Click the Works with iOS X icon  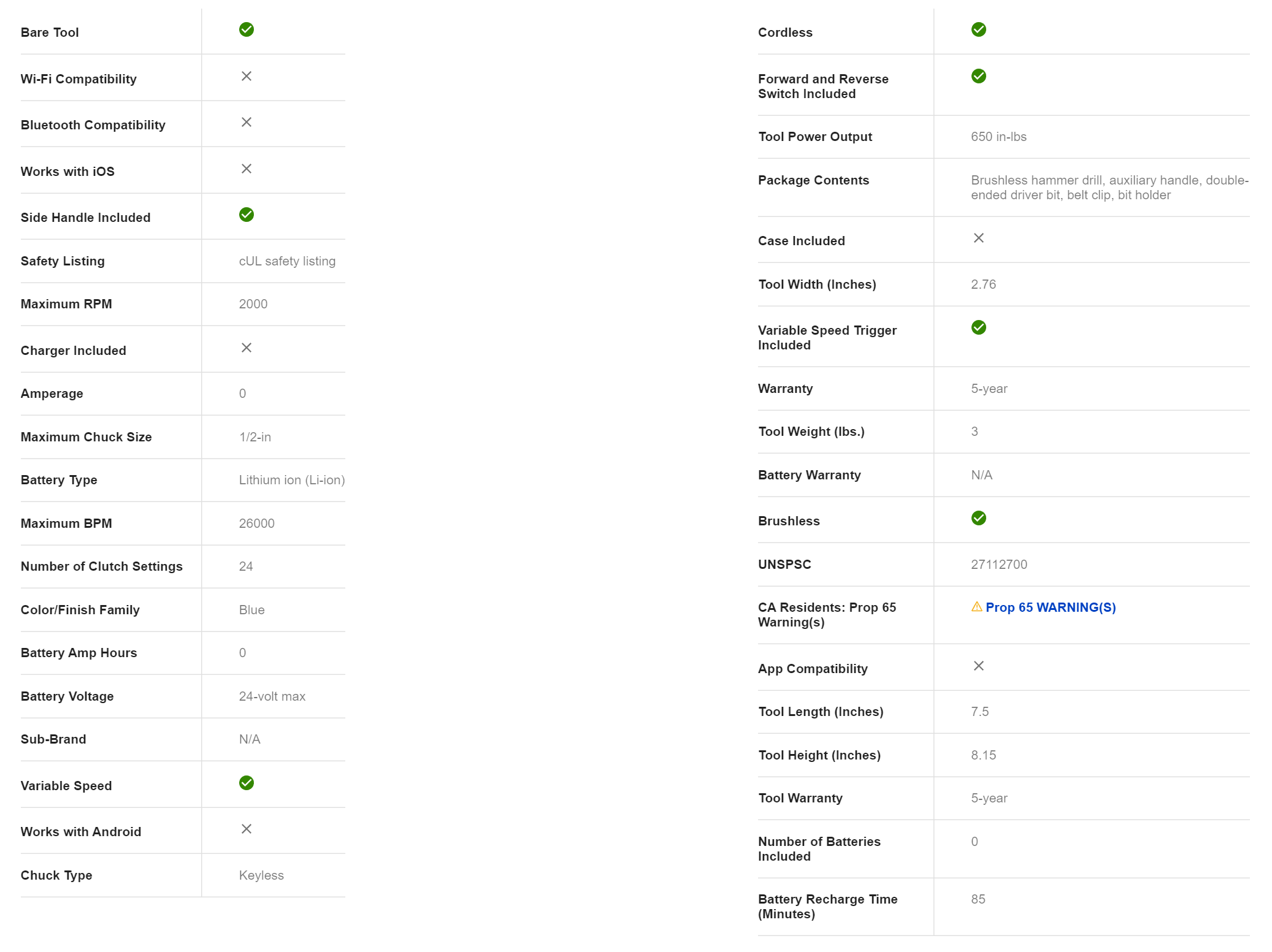click(247, 169)
